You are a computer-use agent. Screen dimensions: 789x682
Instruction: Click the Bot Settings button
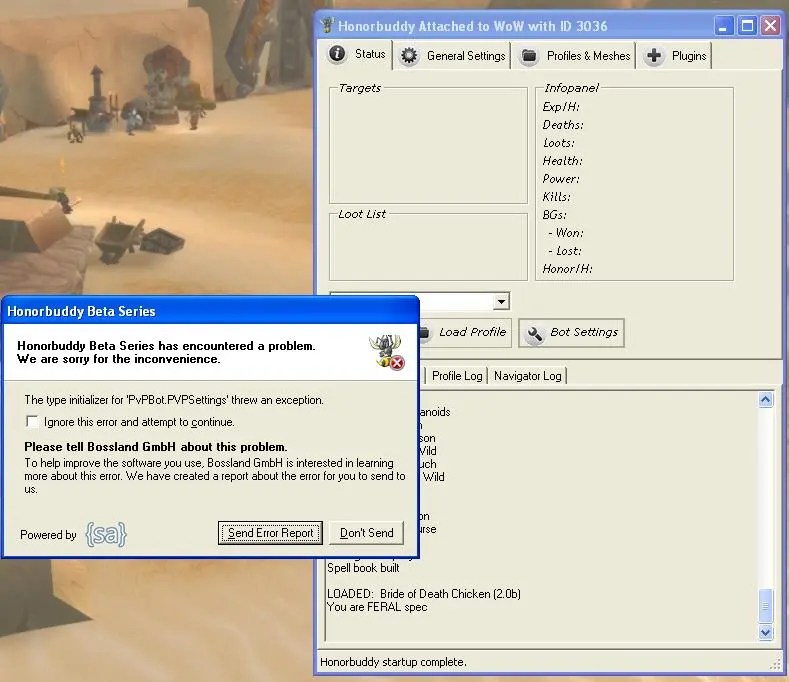click(x=571, y=333)
